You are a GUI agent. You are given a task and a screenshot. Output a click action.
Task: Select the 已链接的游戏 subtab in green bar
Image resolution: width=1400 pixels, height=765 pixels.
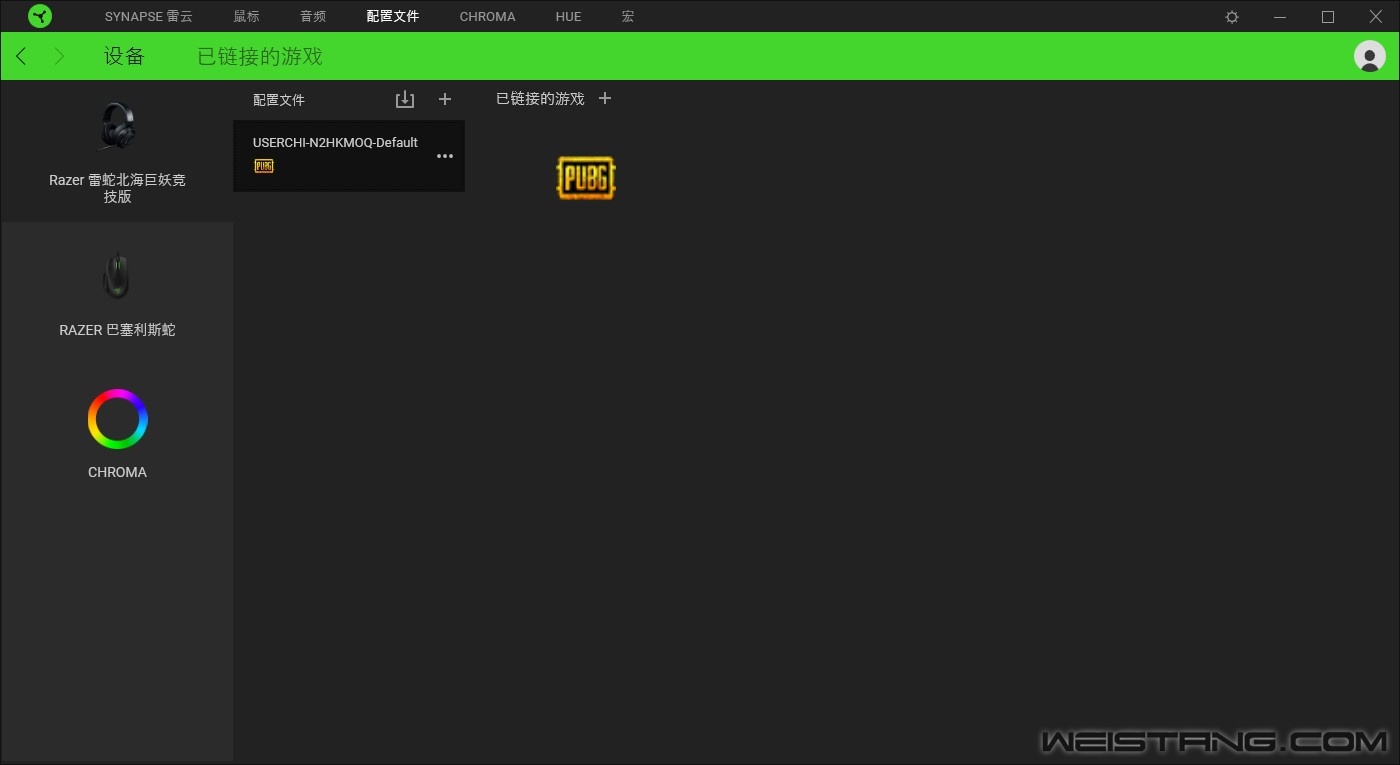point(260,56)
